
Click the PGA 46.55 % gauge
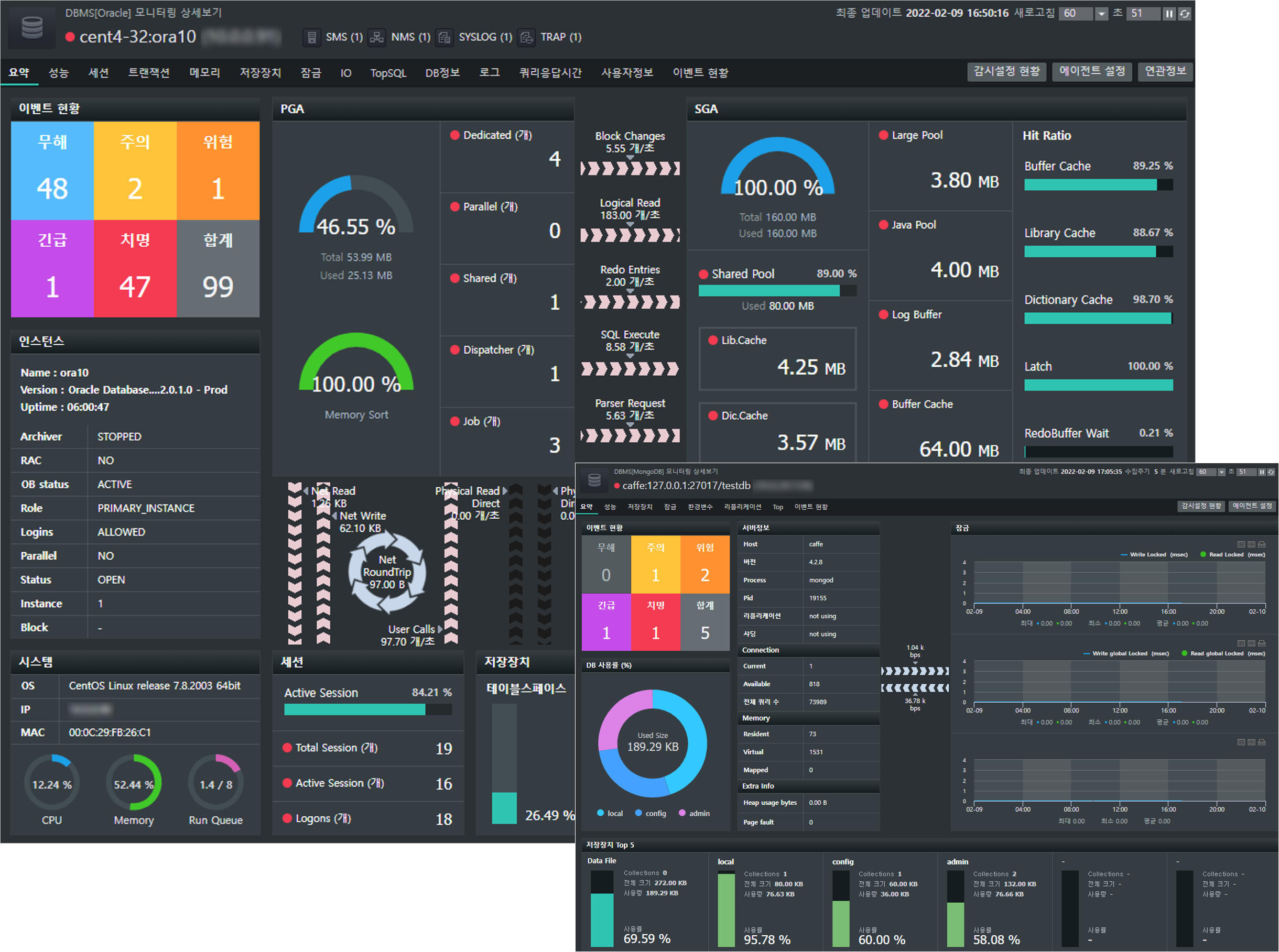(356, 206)
